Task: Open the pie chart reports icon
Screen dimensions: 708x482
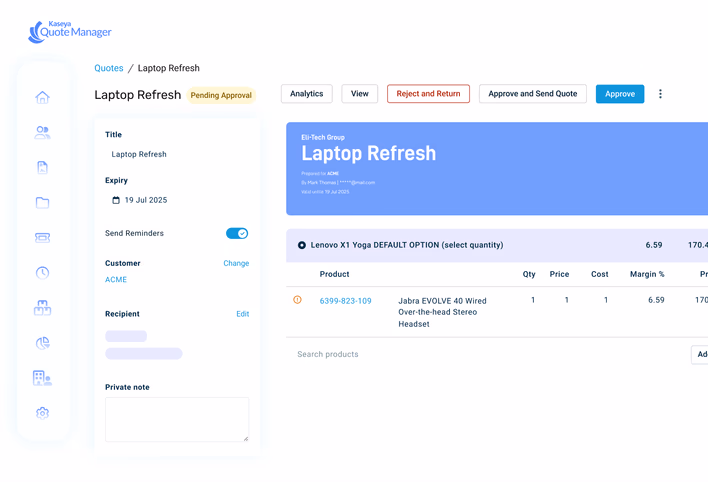Action: coord(42,343)
